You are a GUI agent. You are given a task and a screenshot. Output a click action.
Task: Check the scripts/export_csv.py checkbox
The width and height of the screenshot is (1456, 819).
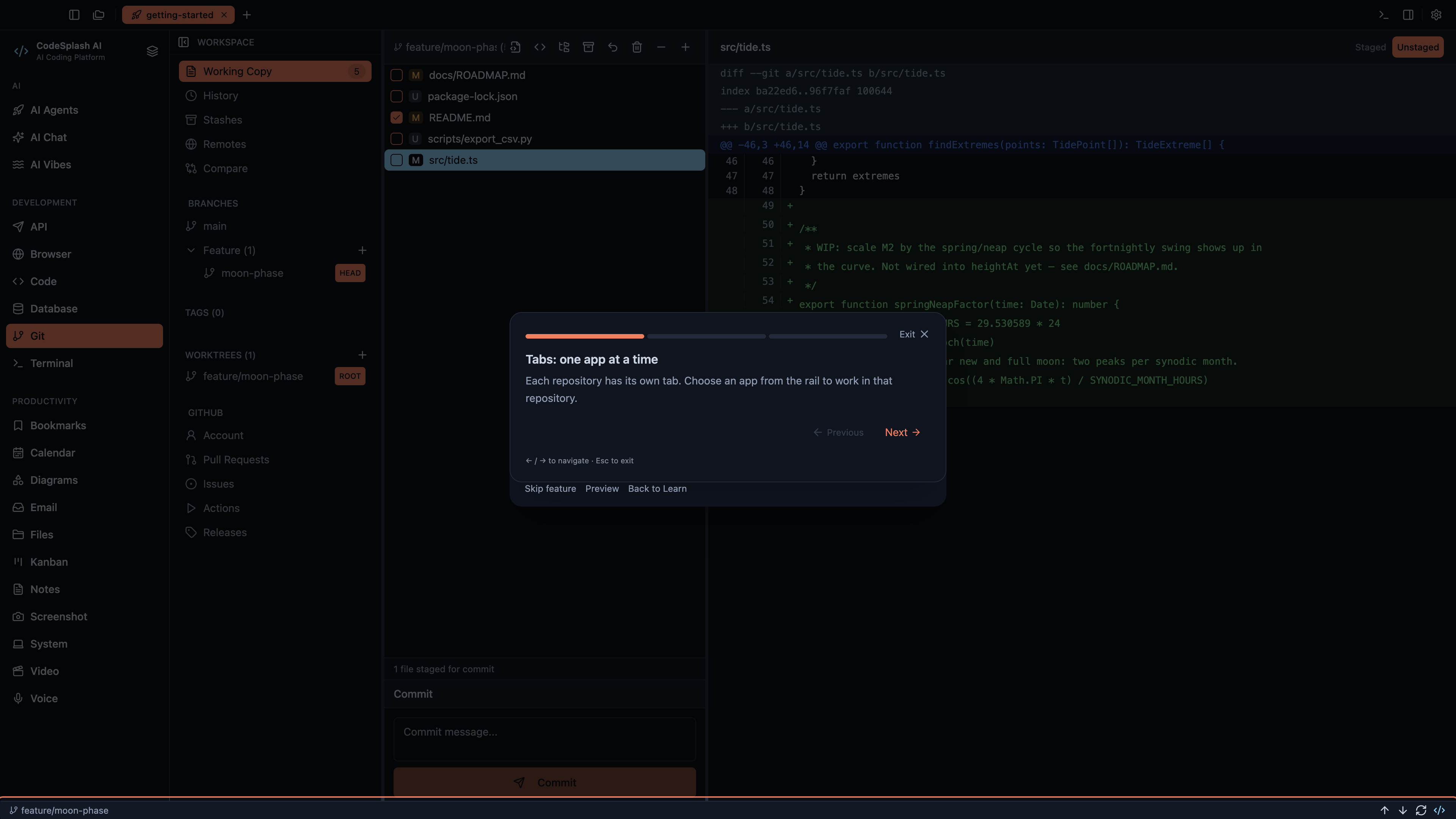click(397, 139)
